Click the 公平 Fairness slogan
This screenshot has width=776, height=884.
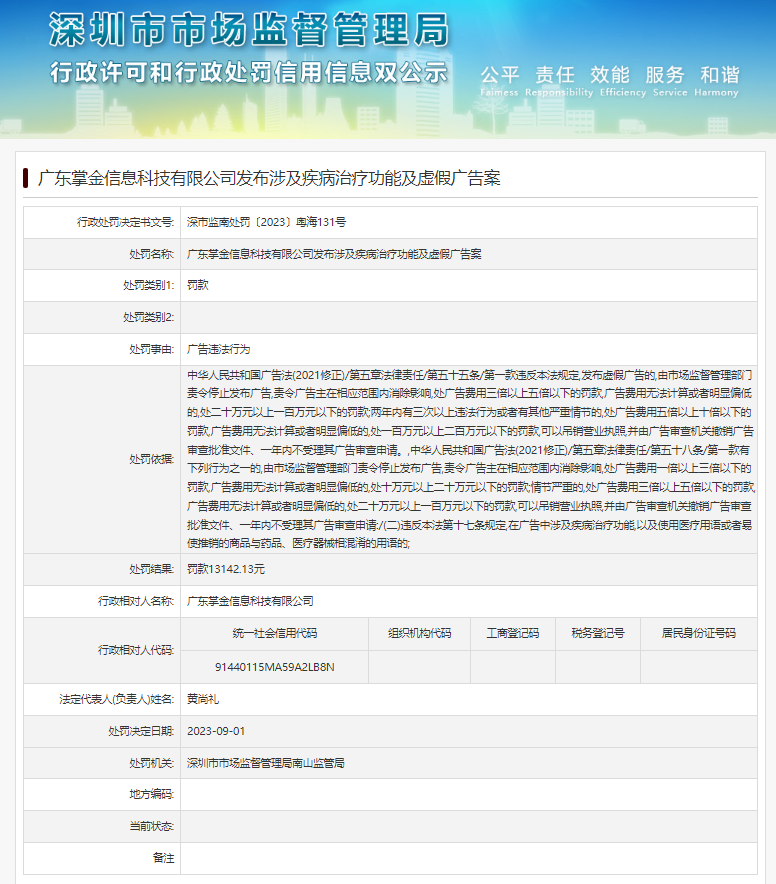(x=500, y=81)
